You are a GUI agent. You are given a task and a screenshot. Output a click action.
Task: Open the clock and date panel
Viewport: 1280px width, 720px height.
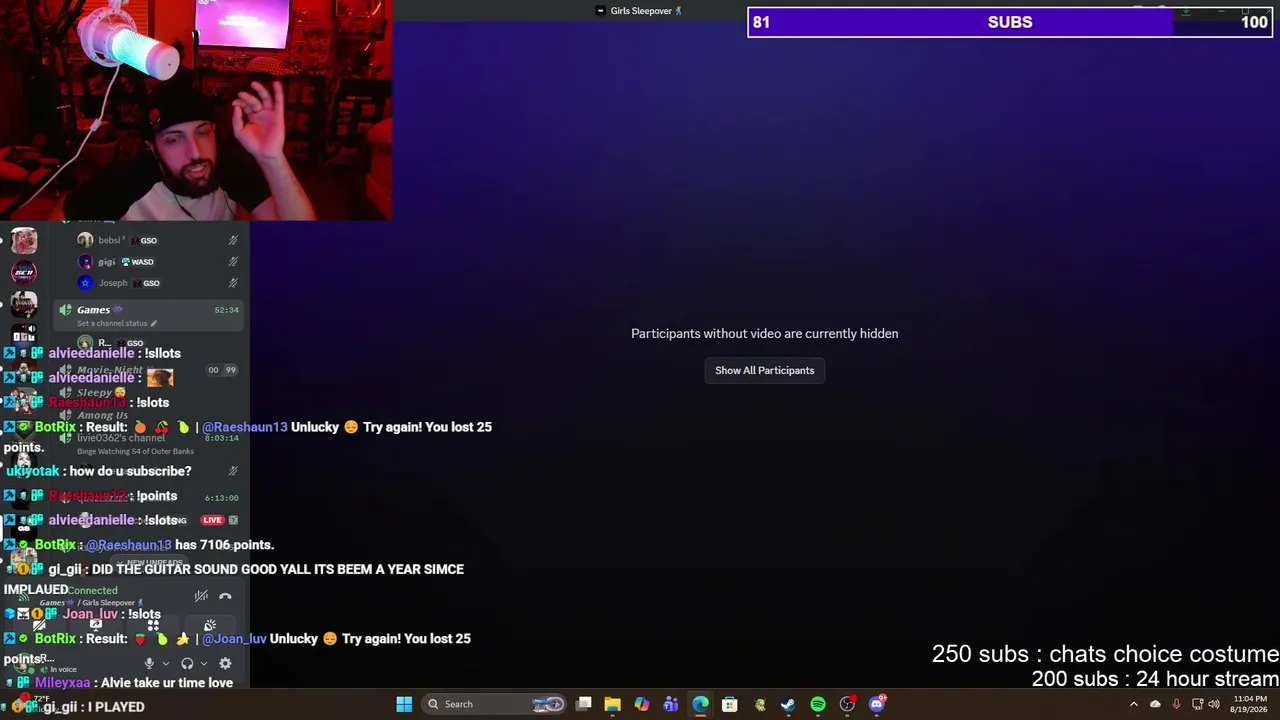point(1248,704)
